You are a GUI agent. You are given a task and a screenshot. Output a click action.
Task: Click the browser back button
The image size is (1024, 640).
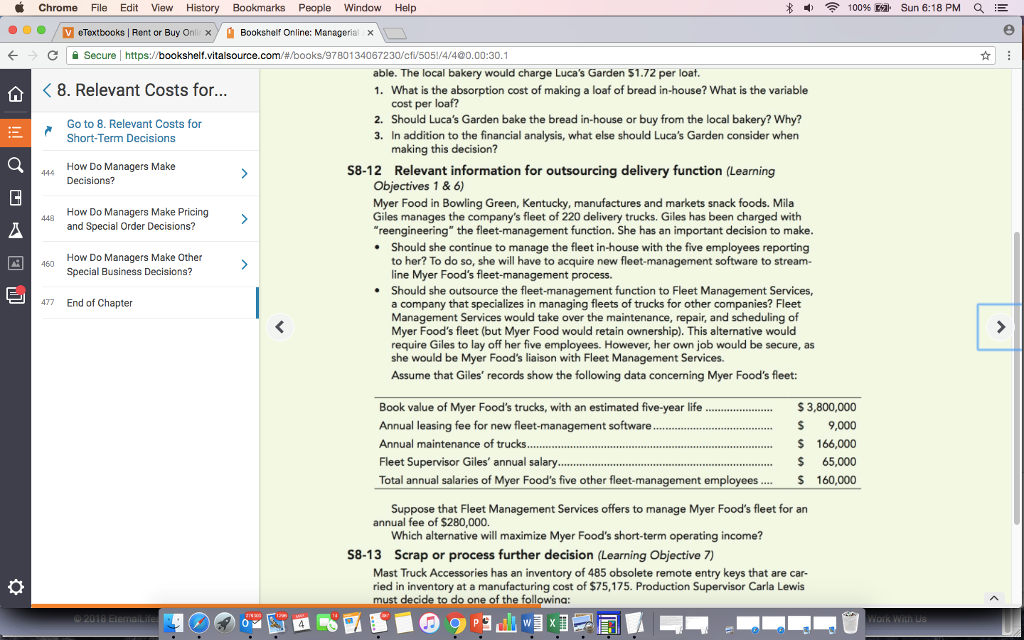coord(13,56)
